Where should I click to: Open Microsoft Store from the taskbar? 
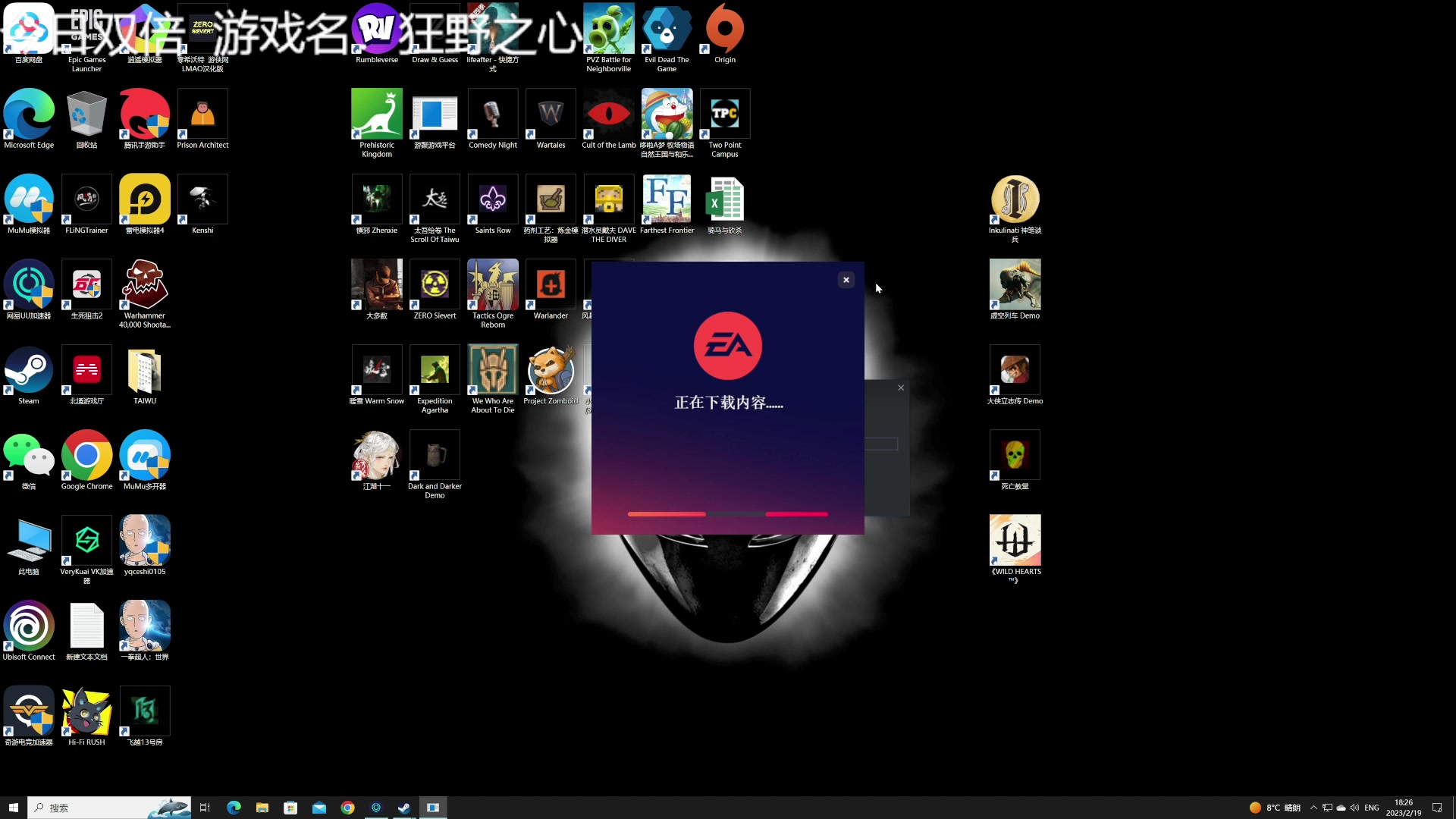coord(290,808)
